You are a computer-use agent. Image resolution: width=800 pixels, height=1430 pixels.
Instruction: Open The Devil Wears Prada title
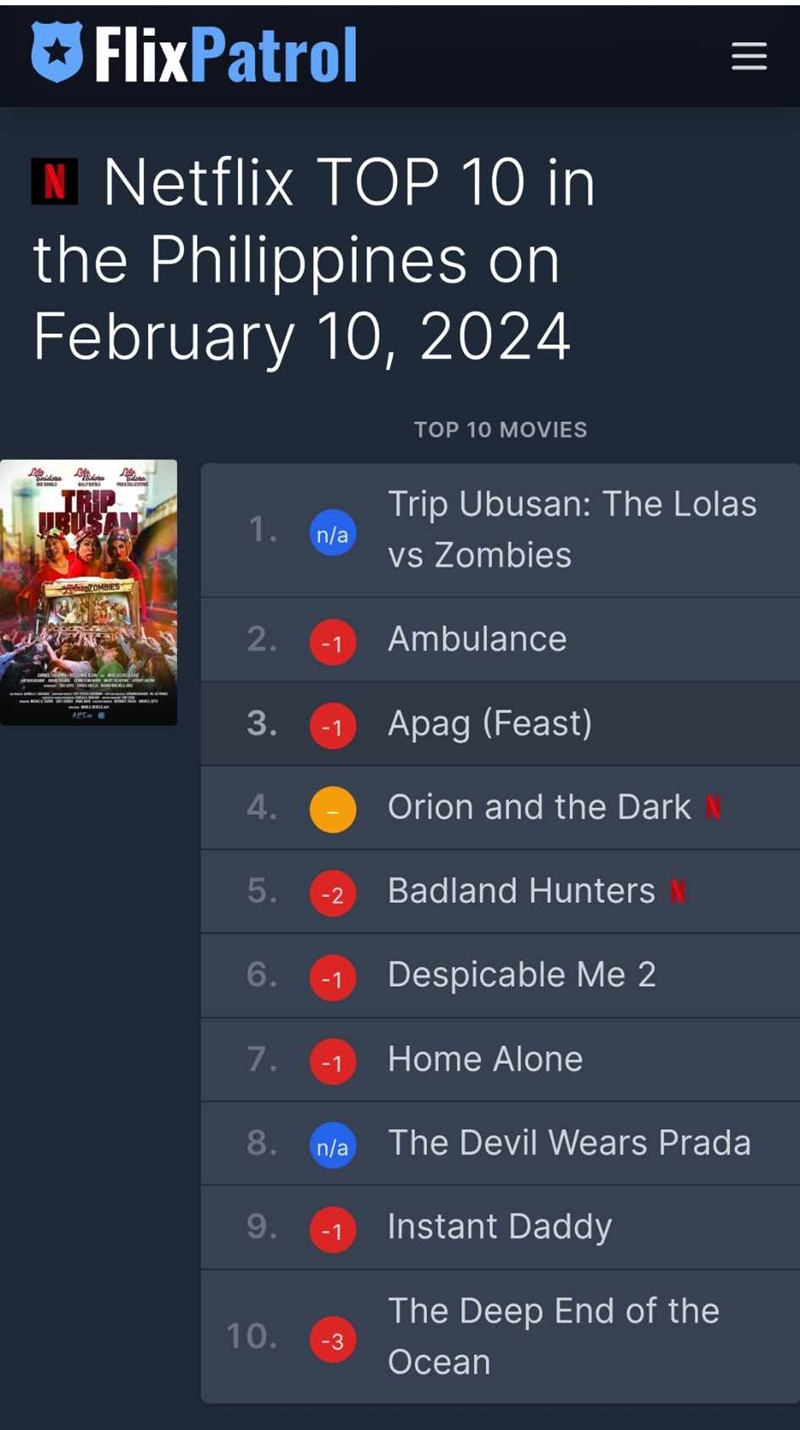tap(569, 1143)
